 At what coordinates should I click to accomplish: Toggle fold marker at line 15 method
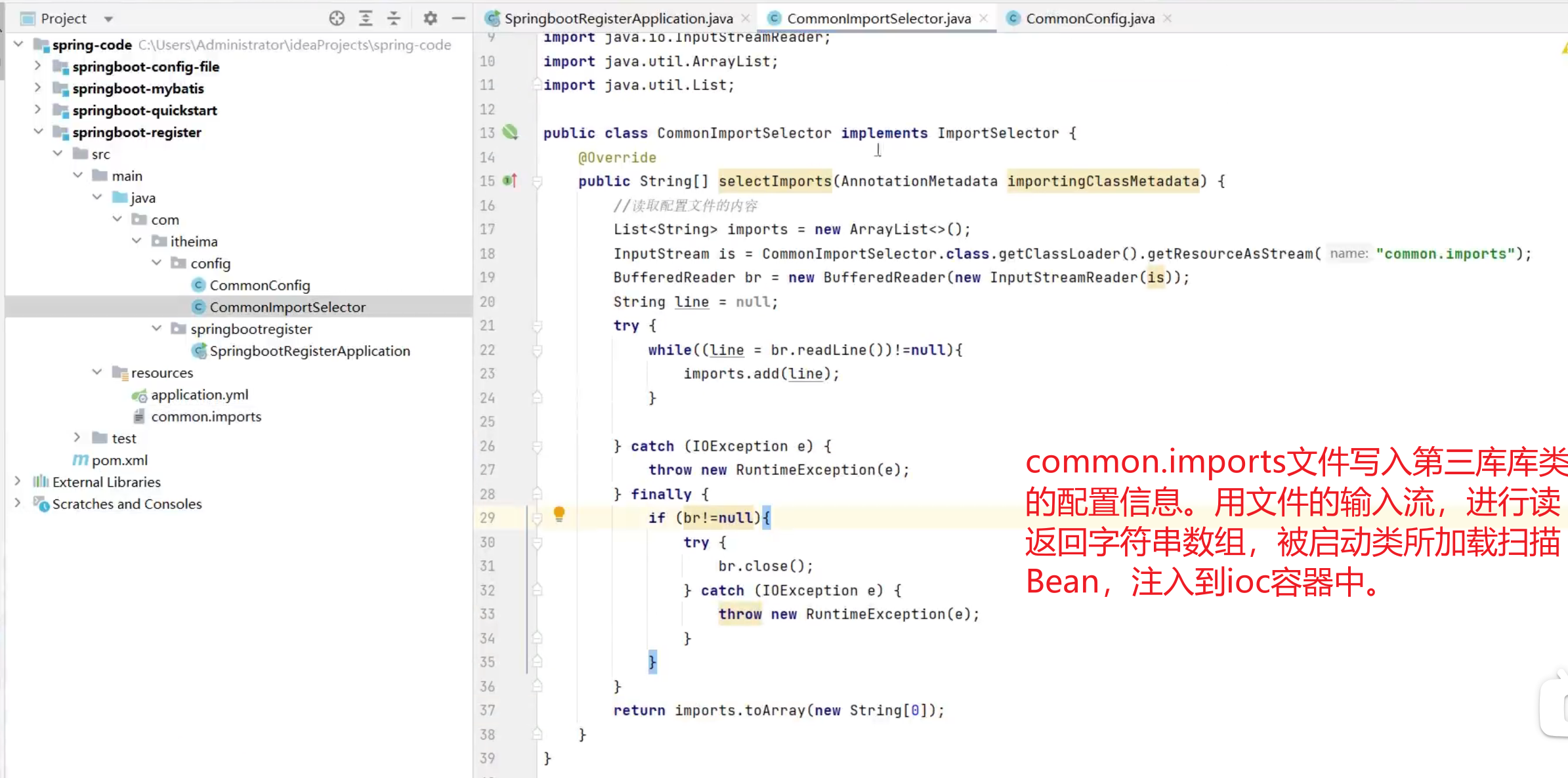tap(538, 181)
